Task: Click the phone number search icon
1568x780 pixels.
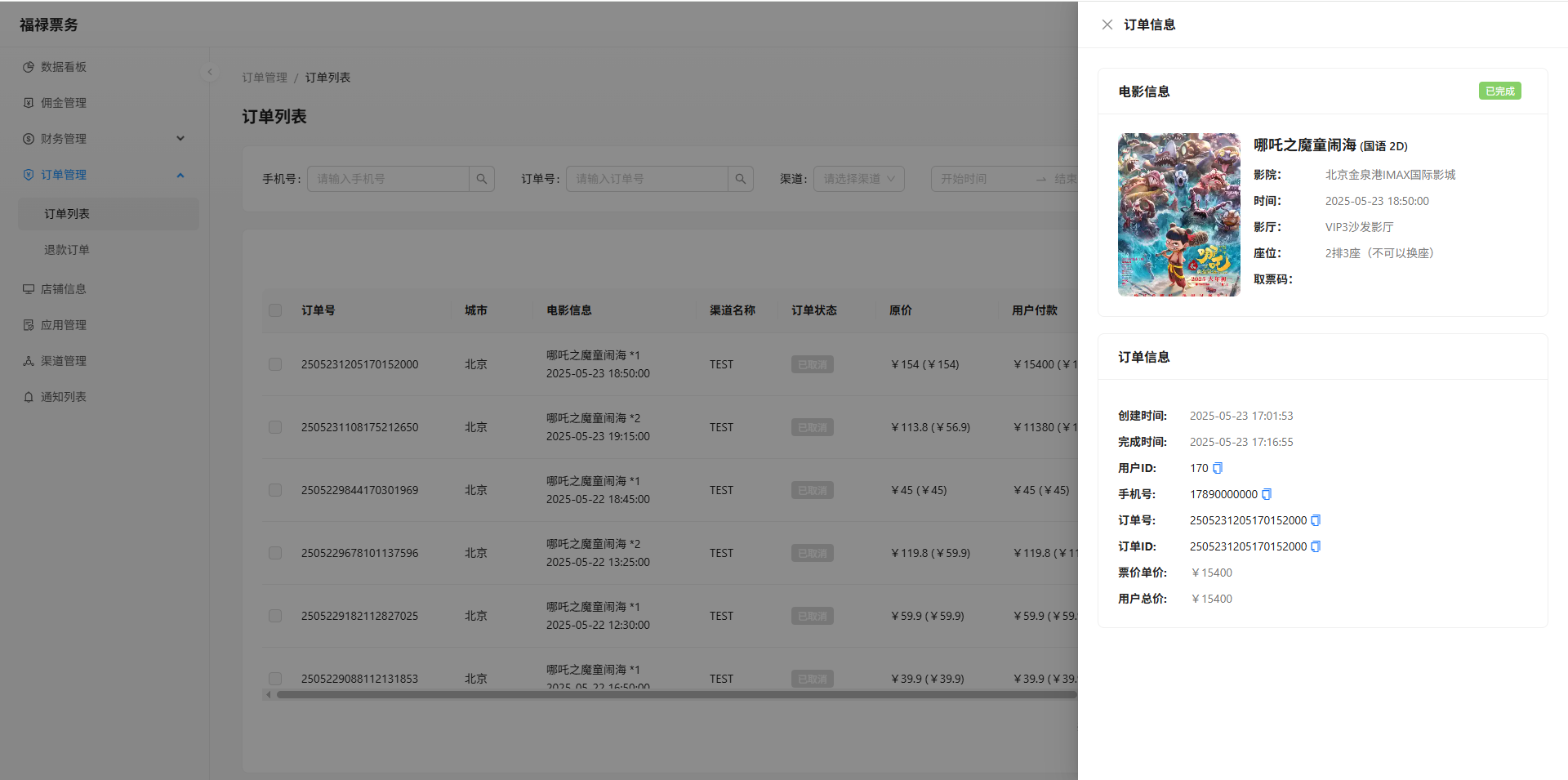Action: point(482,179)
